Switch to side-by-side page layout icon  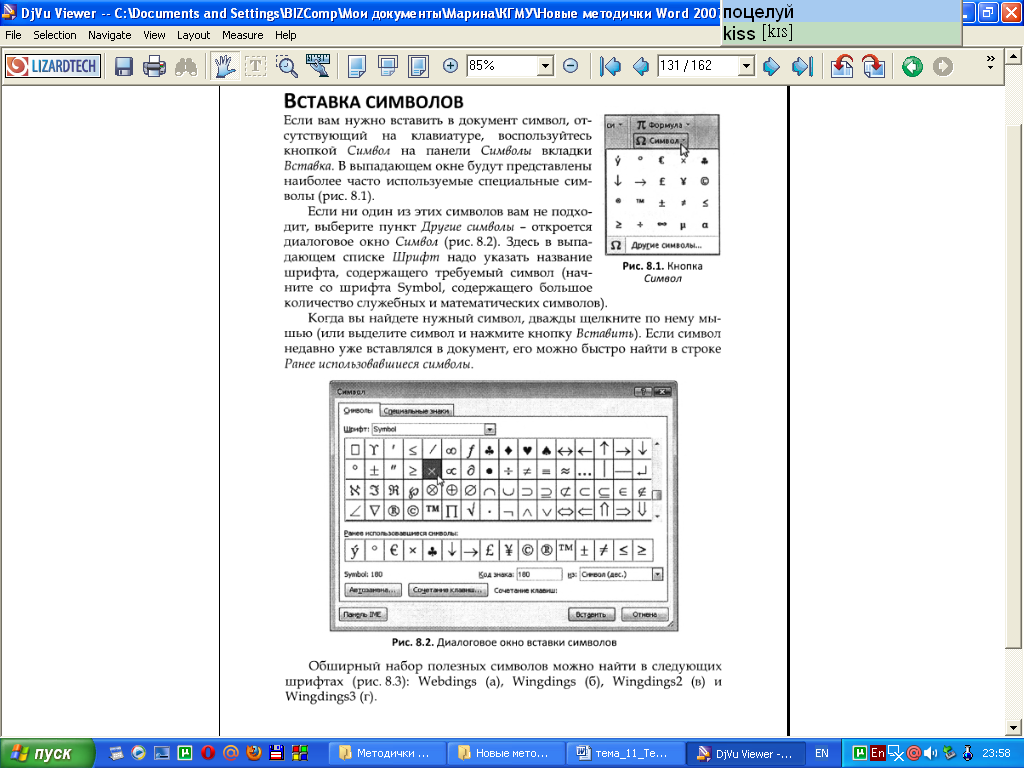click(x=418, y=66)
